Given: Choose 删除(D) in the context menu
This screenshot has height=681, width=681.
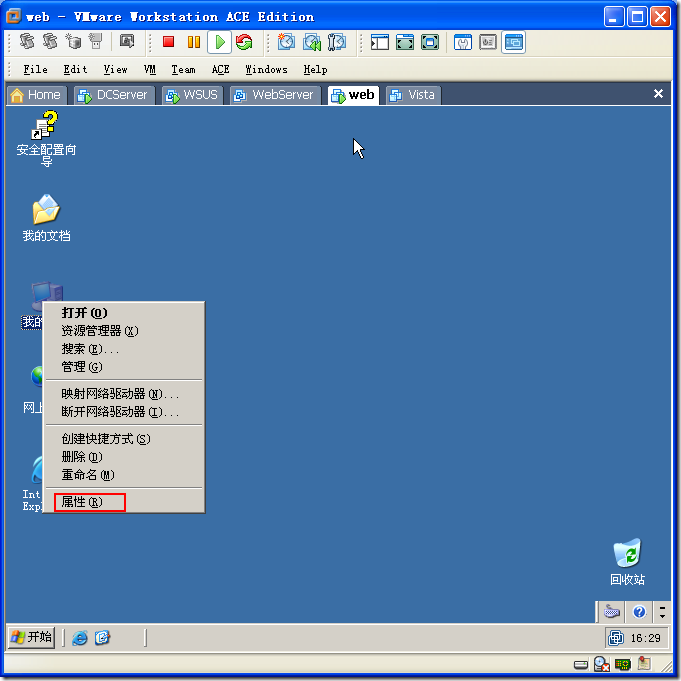Looking at the screenshot, I should (x=124, y=457).
